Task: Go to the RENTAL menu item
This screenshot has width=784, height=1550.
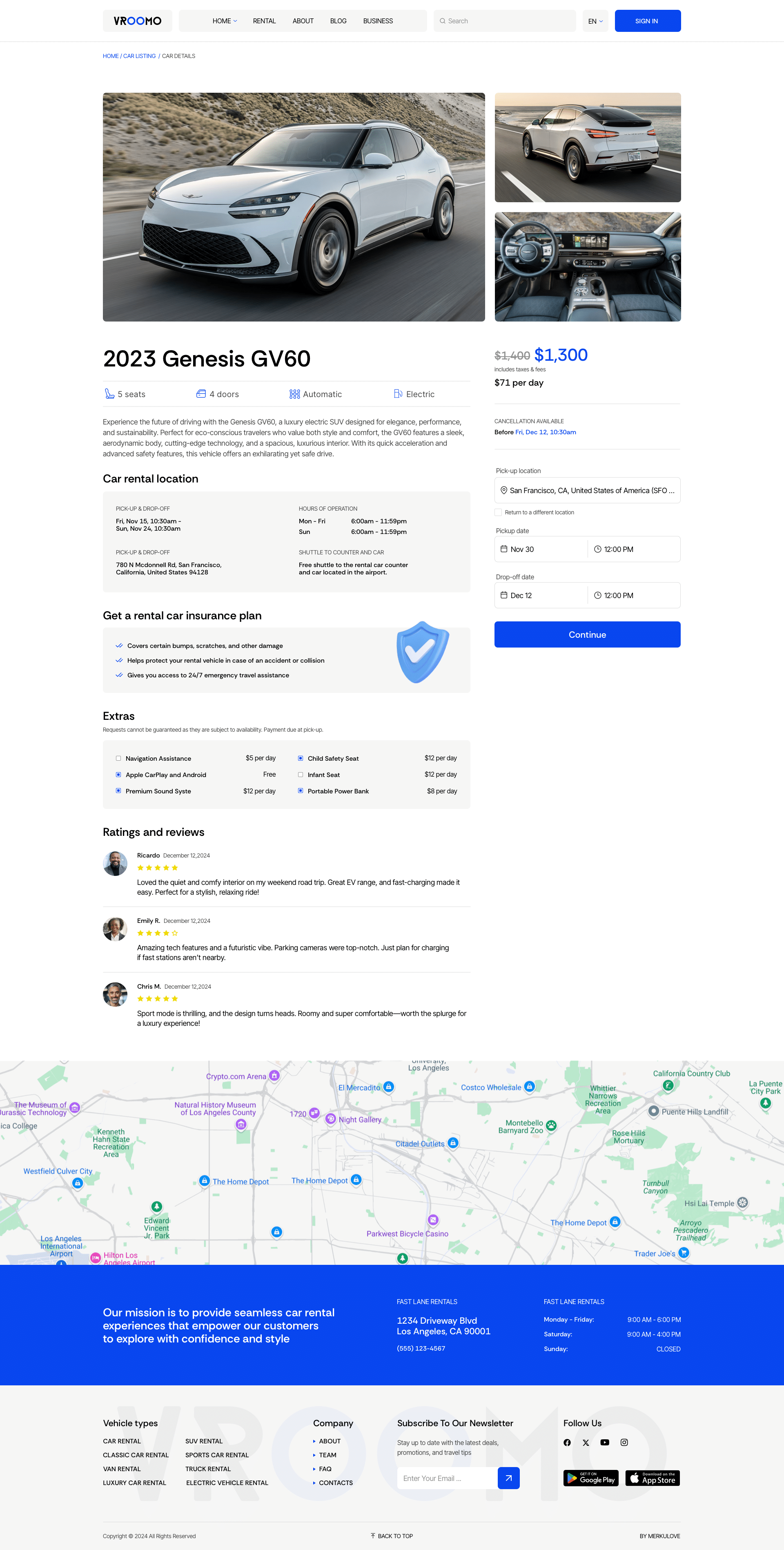Action: (x=264, y=20)
